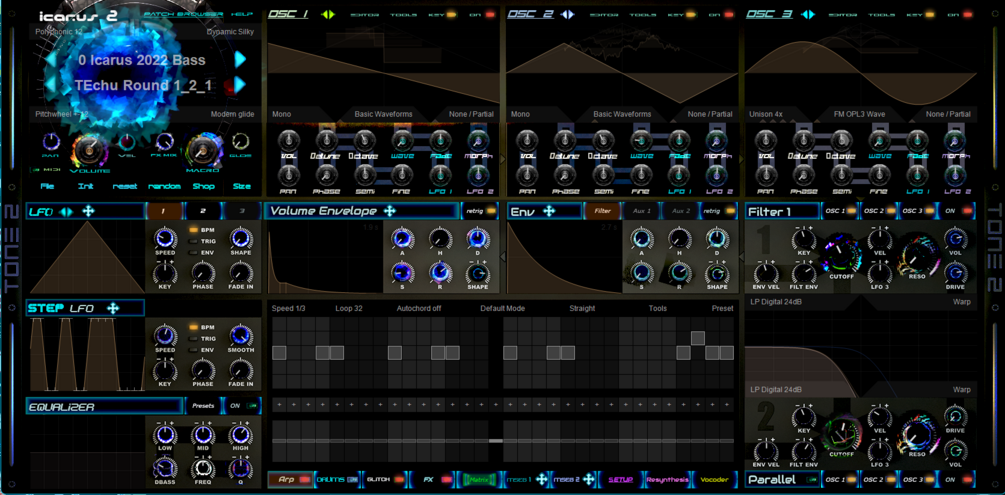
Task: Open Modern glide mode menu
Action: pos(233,114)
